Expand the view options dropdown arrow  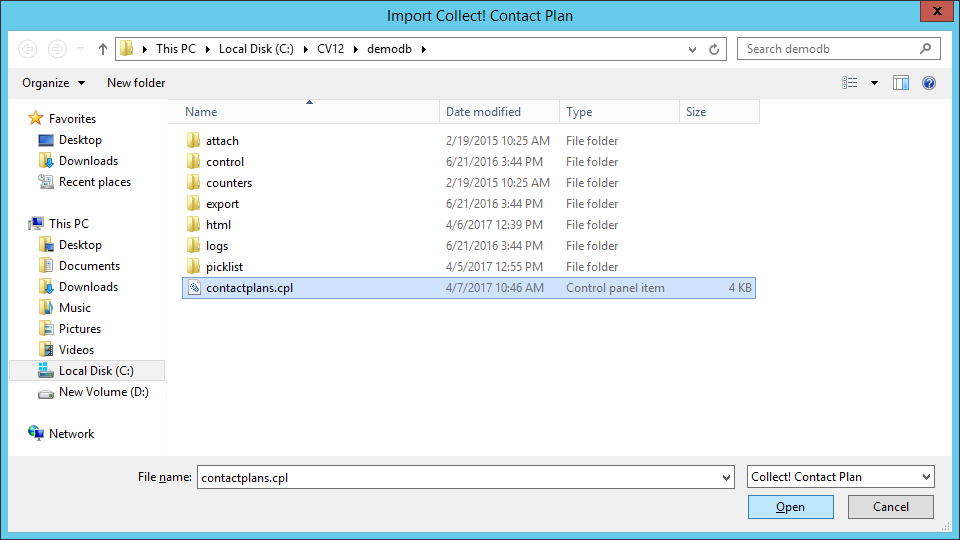pos(874,83)
